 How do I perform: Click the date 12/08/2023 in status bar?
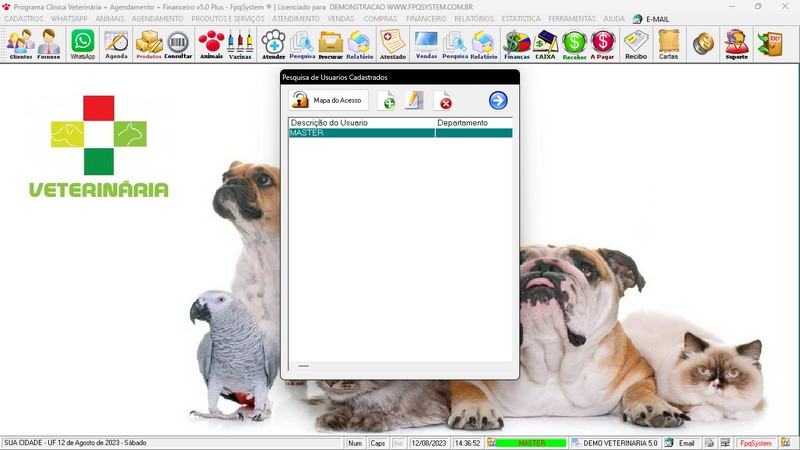429,443
